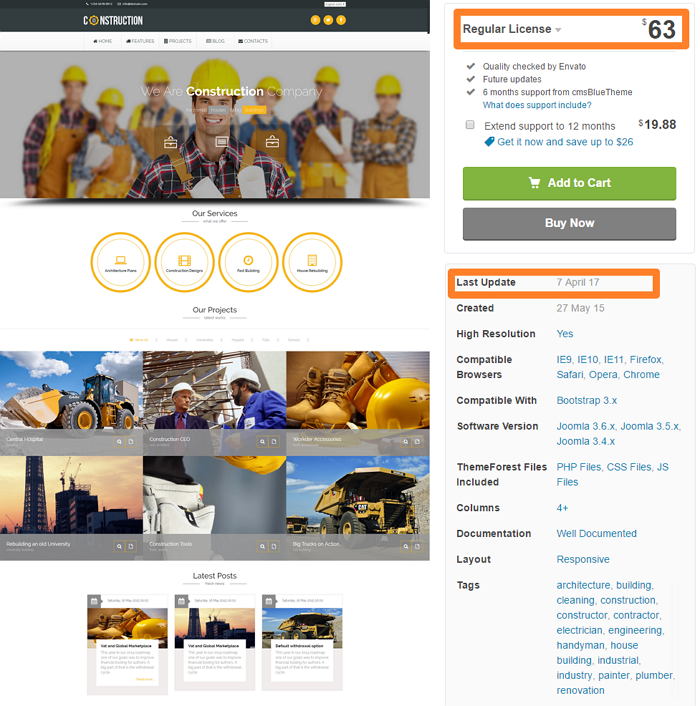Click the CONSTRUCTION logo

(x=113, y=20)
